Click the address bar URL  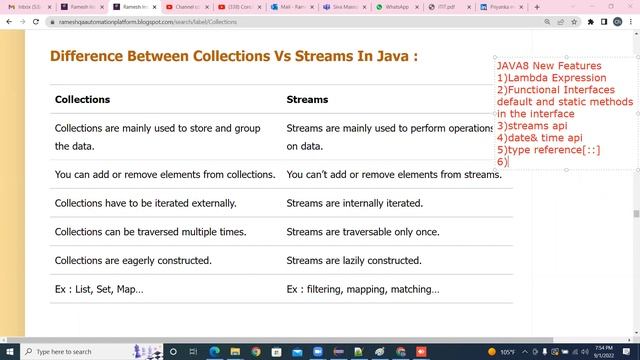pos(148,22)
